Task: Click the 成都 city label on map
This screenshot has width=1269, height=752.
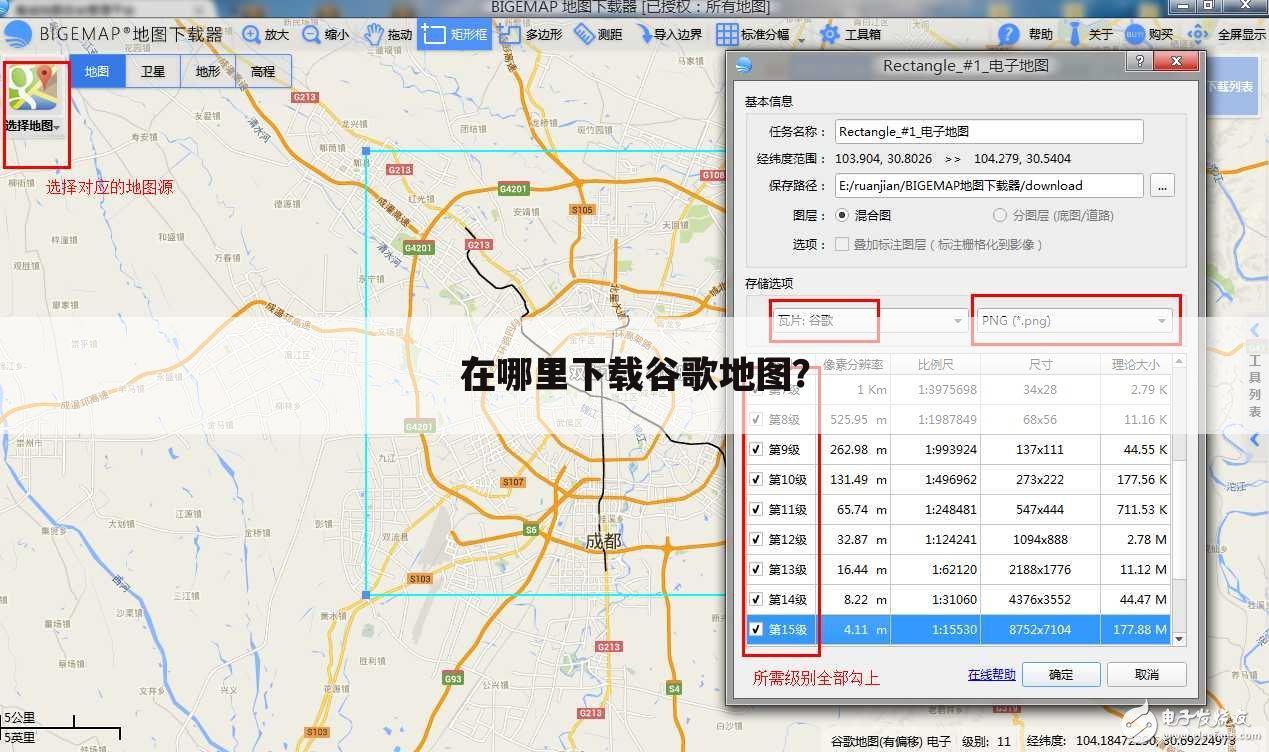Action: pyautogui.click(x=603, y=541)
